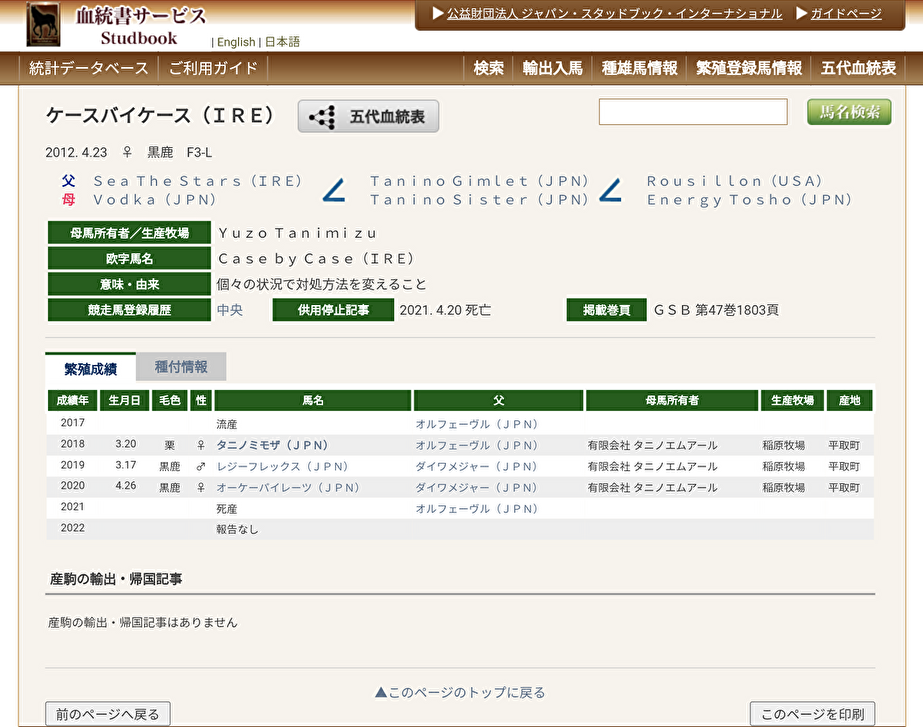Screen dimensions: 923x727
Task: Open sire ダイワメジャー in 2020 row
Action: click(477, 487)
